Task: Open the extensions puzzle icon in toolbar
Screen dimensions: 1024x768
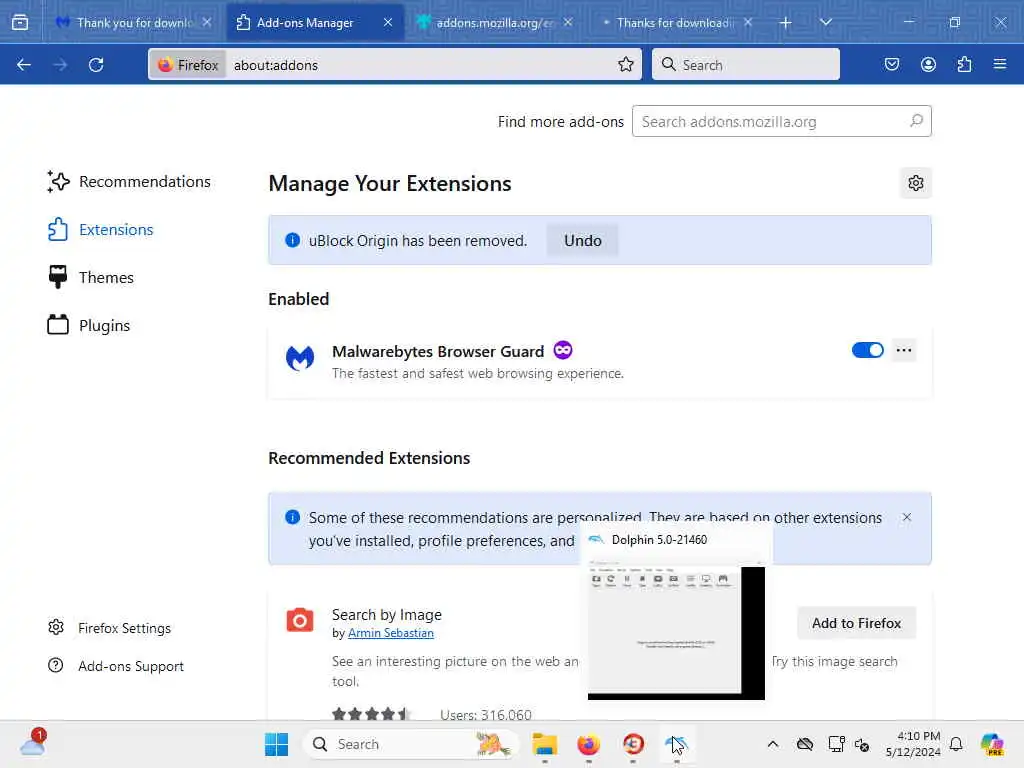Action: [x=964, y=65]
